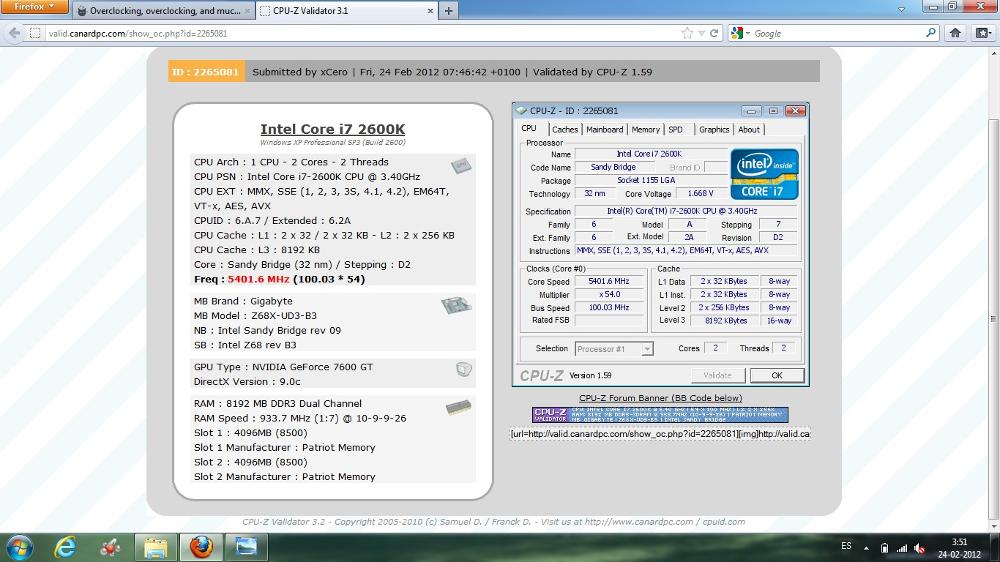Click the scrollbar up arrow

point(994,52)
